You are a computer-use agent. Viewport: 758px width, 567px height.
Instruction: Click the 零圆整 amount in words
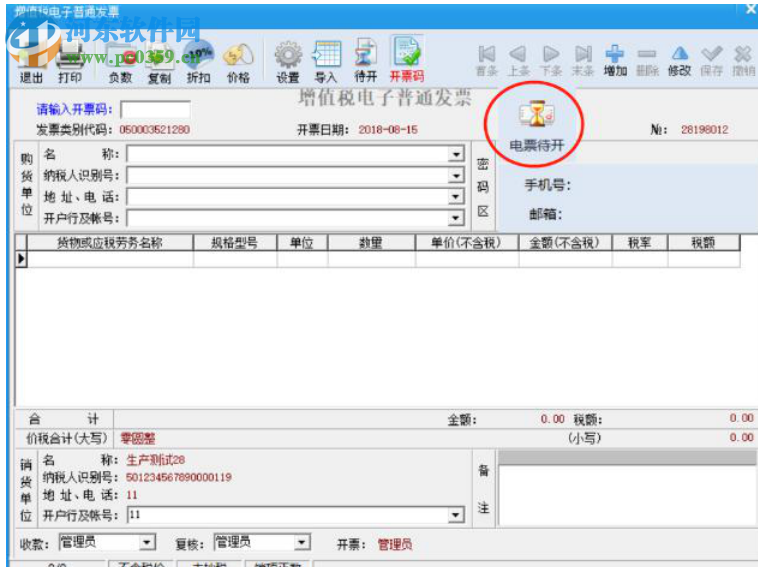click(138, 438)
